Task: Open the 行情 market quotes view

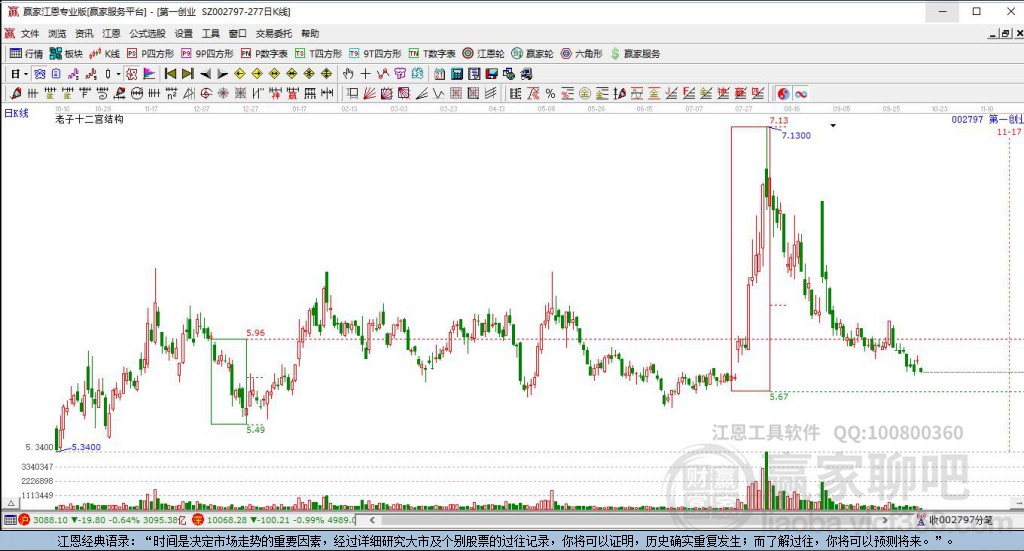Action: 26,53
